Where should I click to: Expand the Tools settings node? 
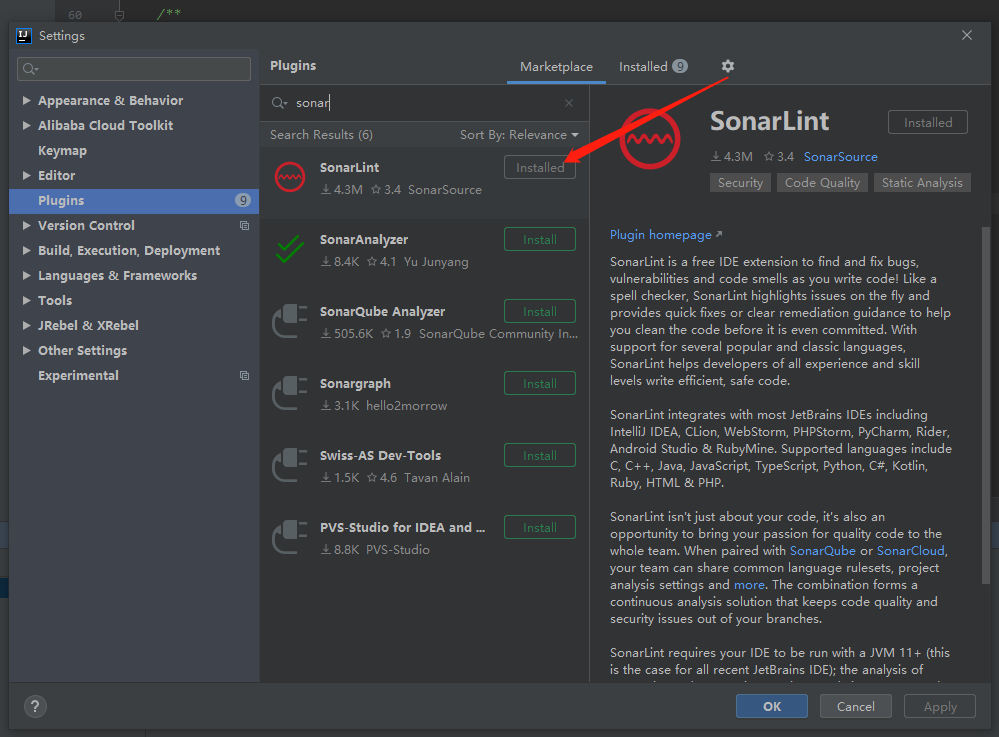(x=26, y=300)
